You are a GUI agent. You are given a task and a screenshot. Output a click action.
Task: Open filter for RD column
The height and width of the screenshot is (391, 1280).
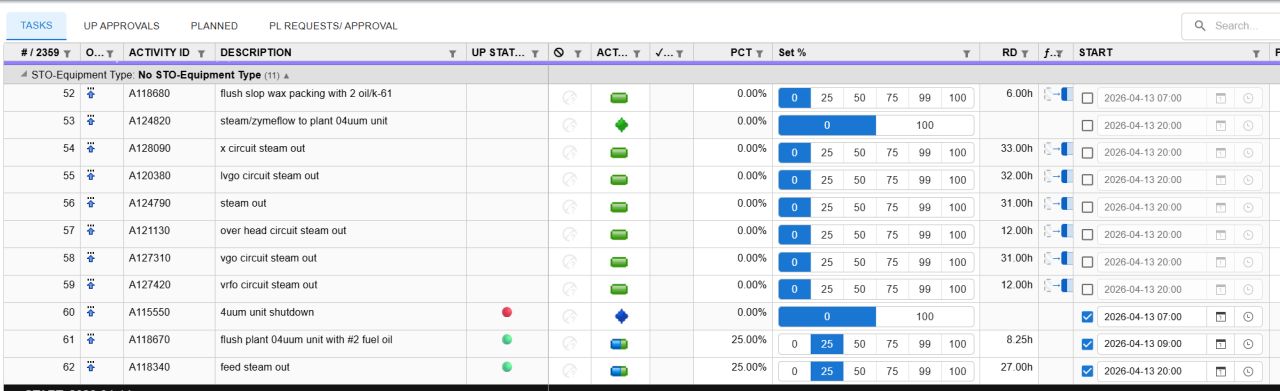(x=1025, y=53)
